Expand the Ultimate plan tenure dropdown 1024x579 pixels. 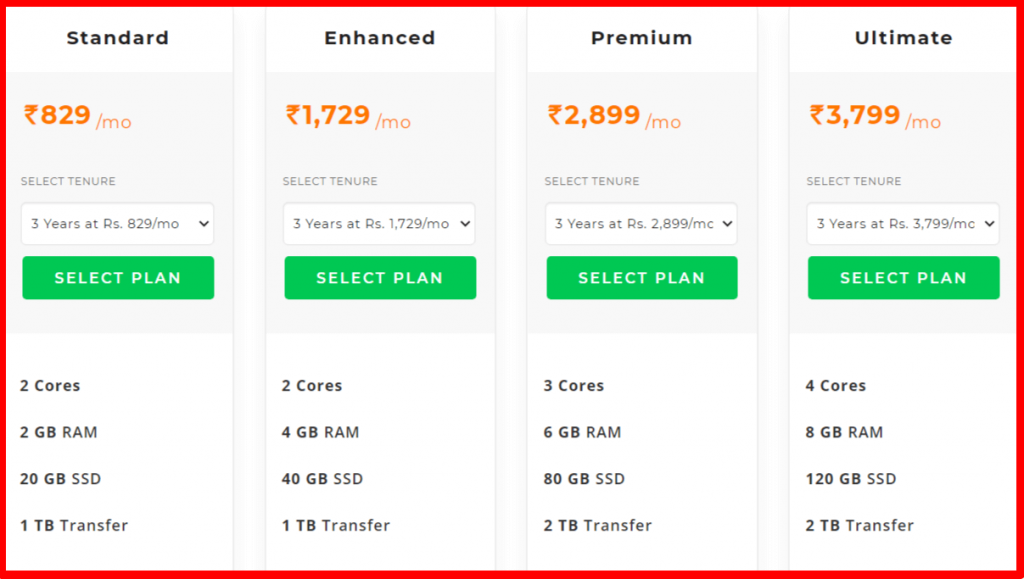pyautogui.click(x=903, y=224)
